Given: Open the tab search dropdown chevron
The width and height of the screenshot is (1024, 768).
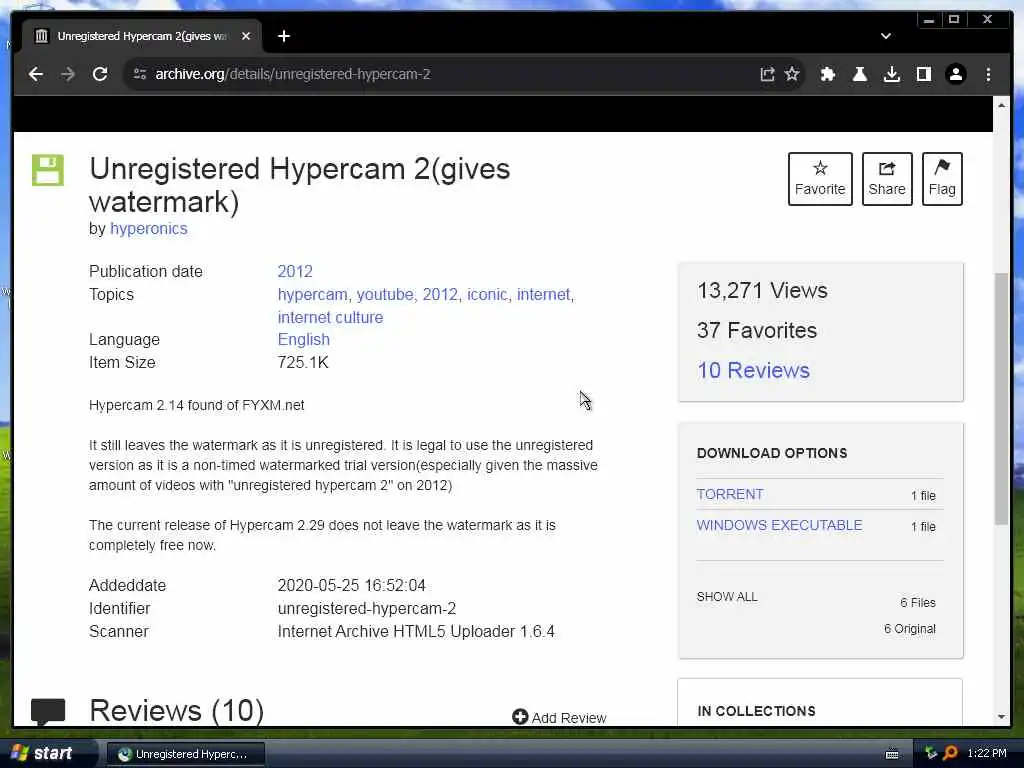Looking at the screenshot, I should [x=886, y=36].
